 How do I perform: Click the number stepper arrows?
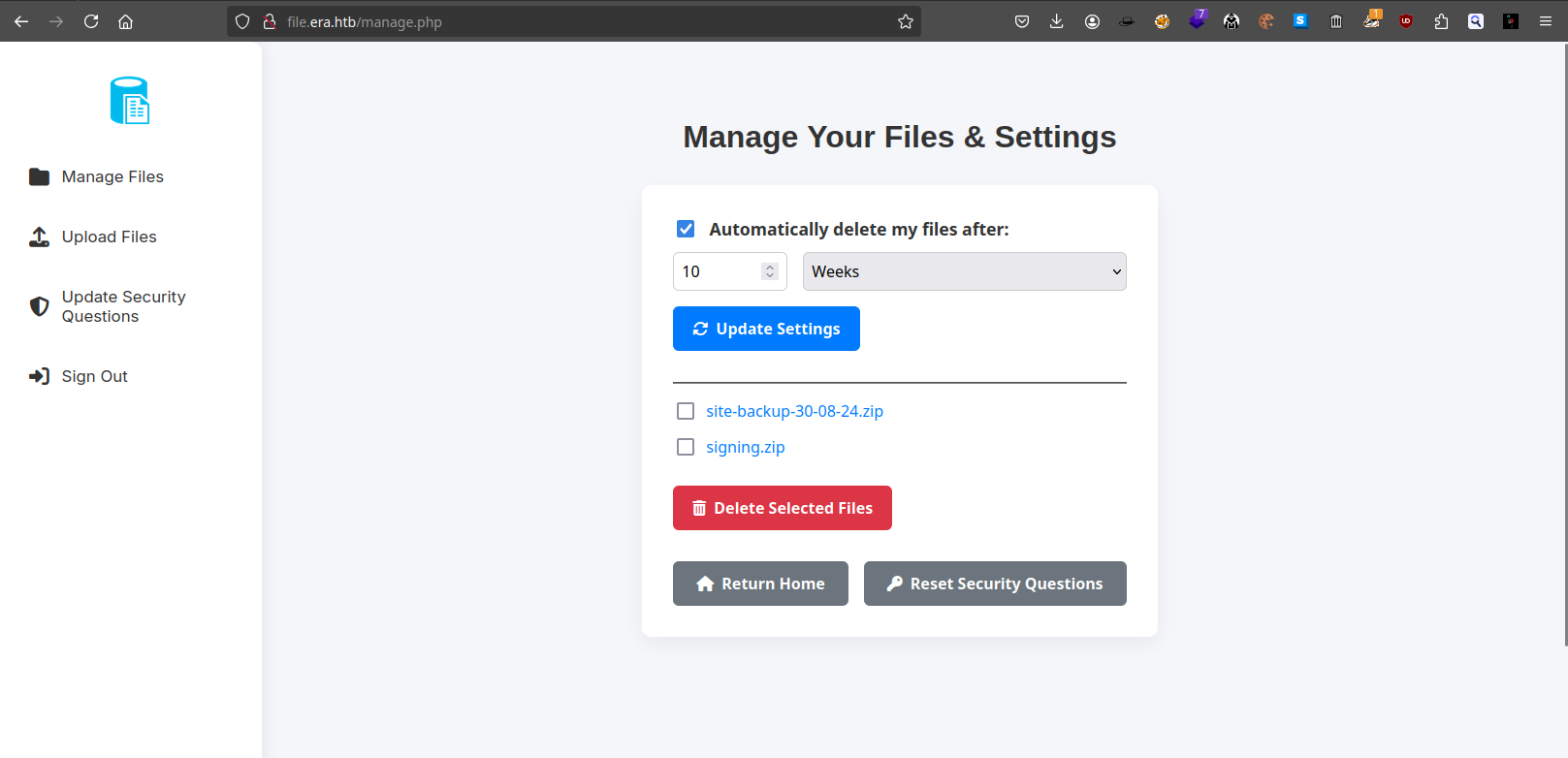770,271
